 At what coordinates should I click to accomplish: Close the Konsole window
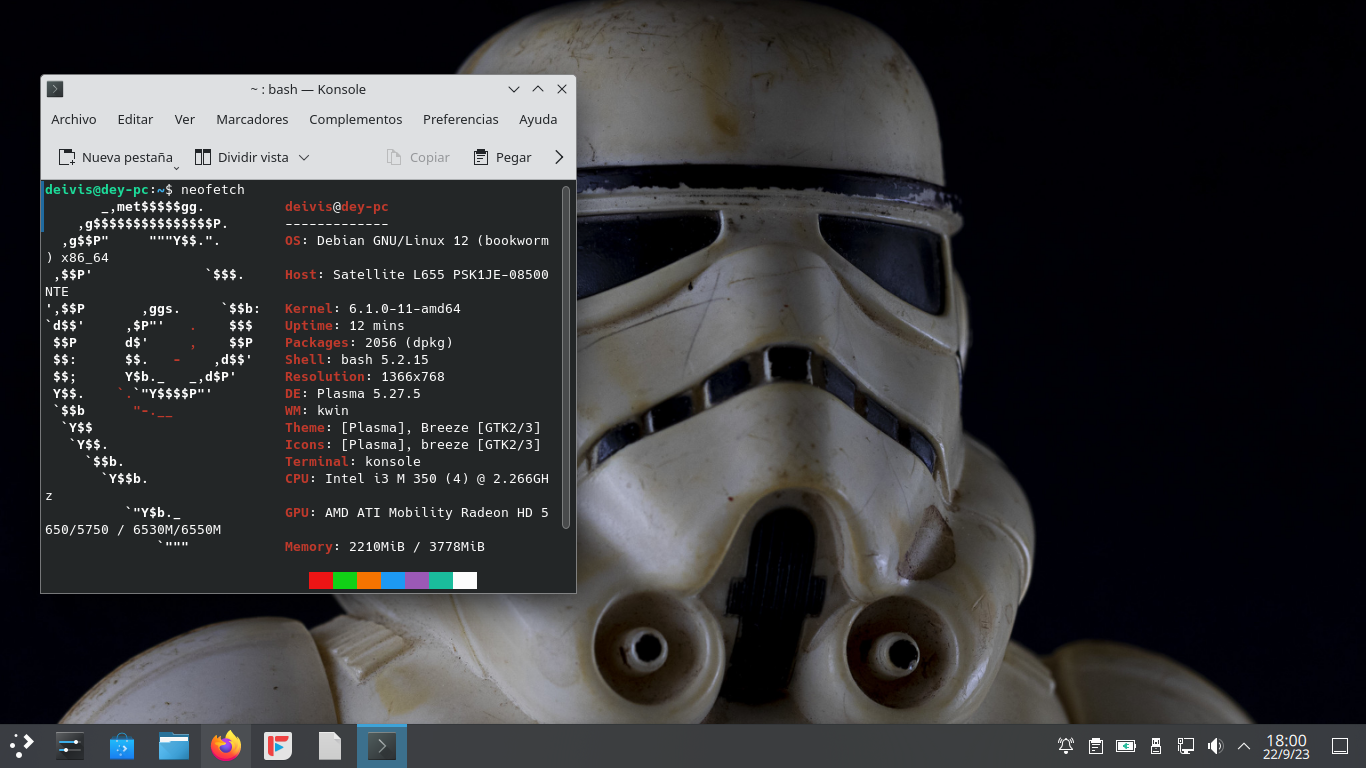[x=562, y=89]
